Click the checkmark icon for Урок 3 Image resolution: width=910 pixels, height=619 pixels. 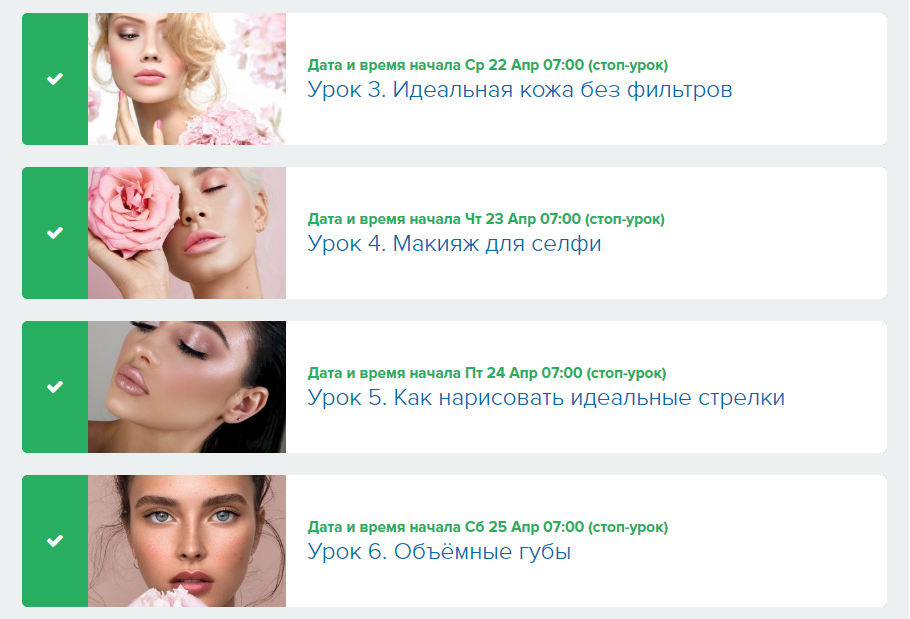(55, 79)
